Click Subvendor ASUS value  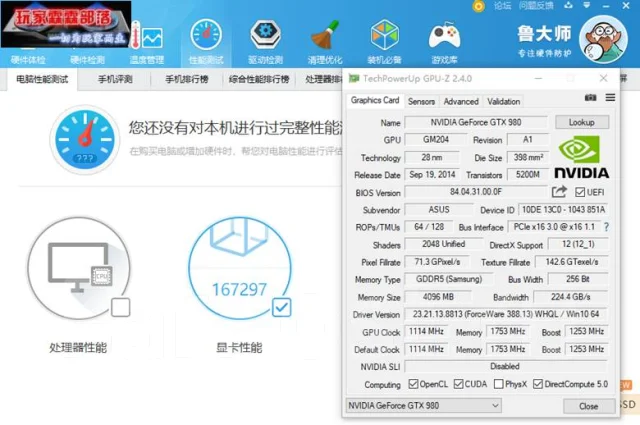(439, 209)
